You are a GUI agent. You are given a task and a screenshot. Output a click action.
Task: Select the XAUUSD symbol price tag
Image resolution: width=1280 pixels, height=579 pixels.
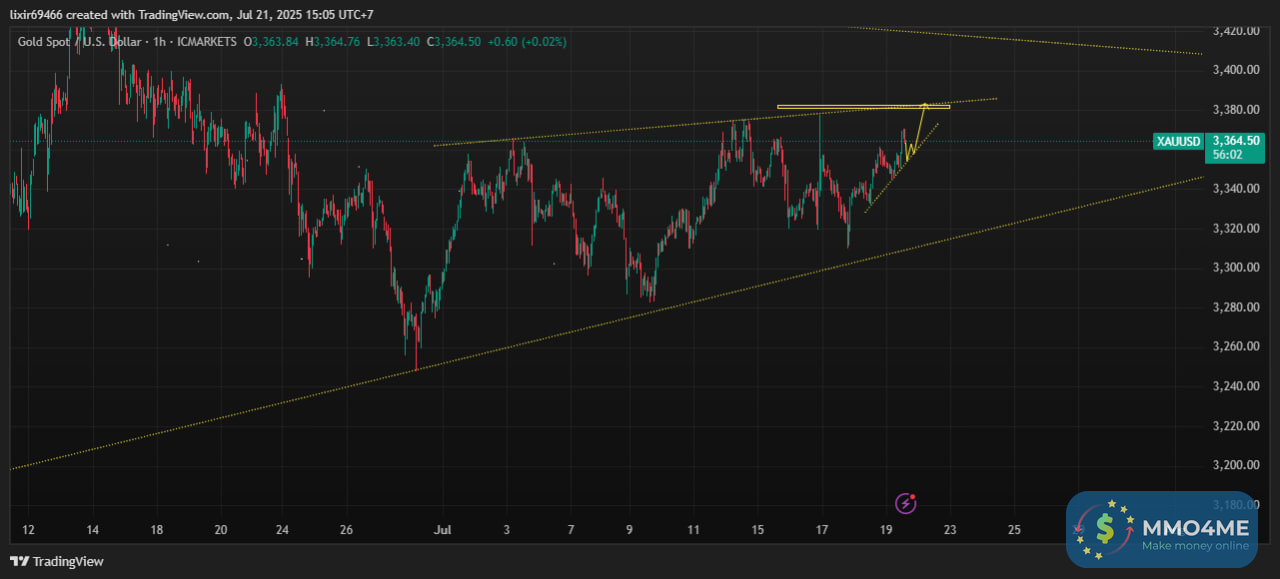pos(1178,141)
